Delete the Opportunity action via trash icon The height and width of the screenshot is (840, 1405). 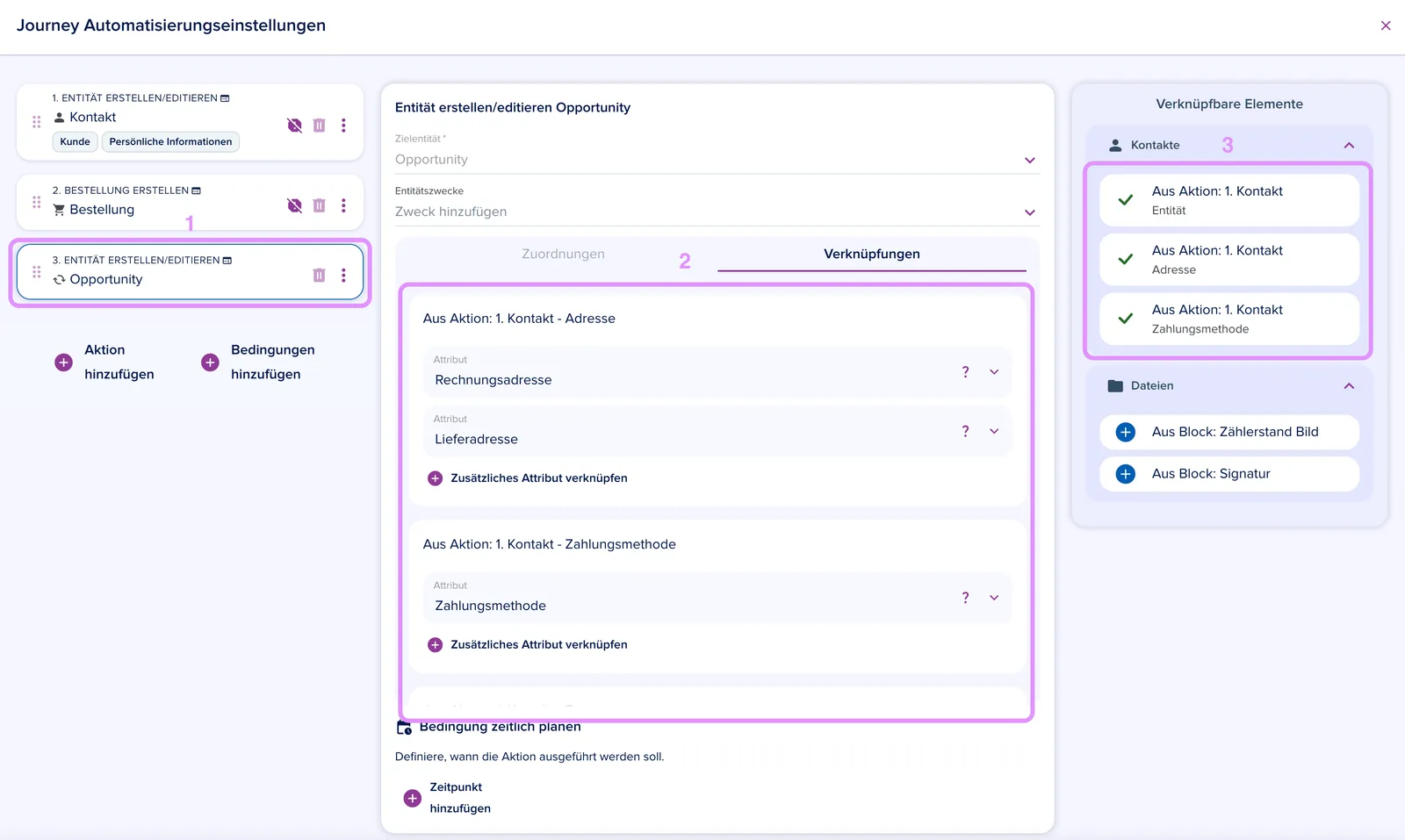coord(319,276)
